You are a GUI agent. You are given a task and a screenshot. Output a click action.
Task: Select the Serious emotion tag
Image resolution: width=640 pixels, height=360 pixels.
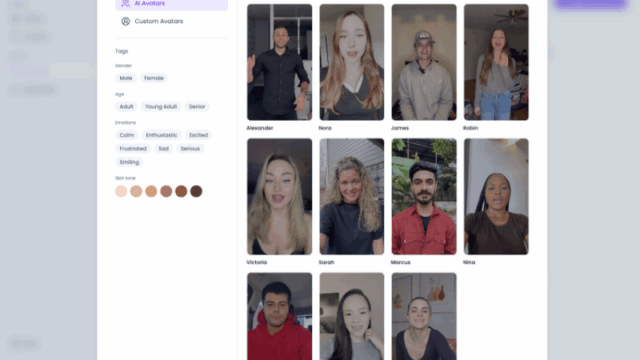pos(190,149)
